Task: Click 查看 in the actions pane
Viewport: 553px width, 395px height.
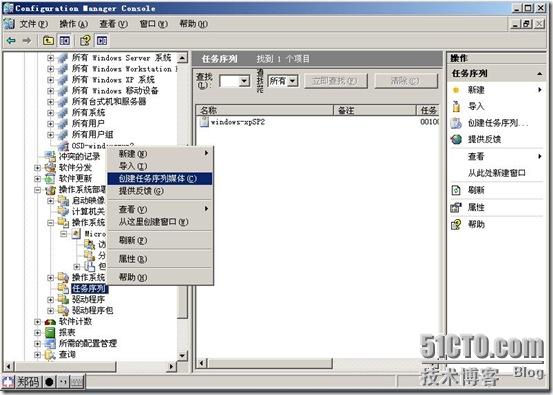Action: 476,156
